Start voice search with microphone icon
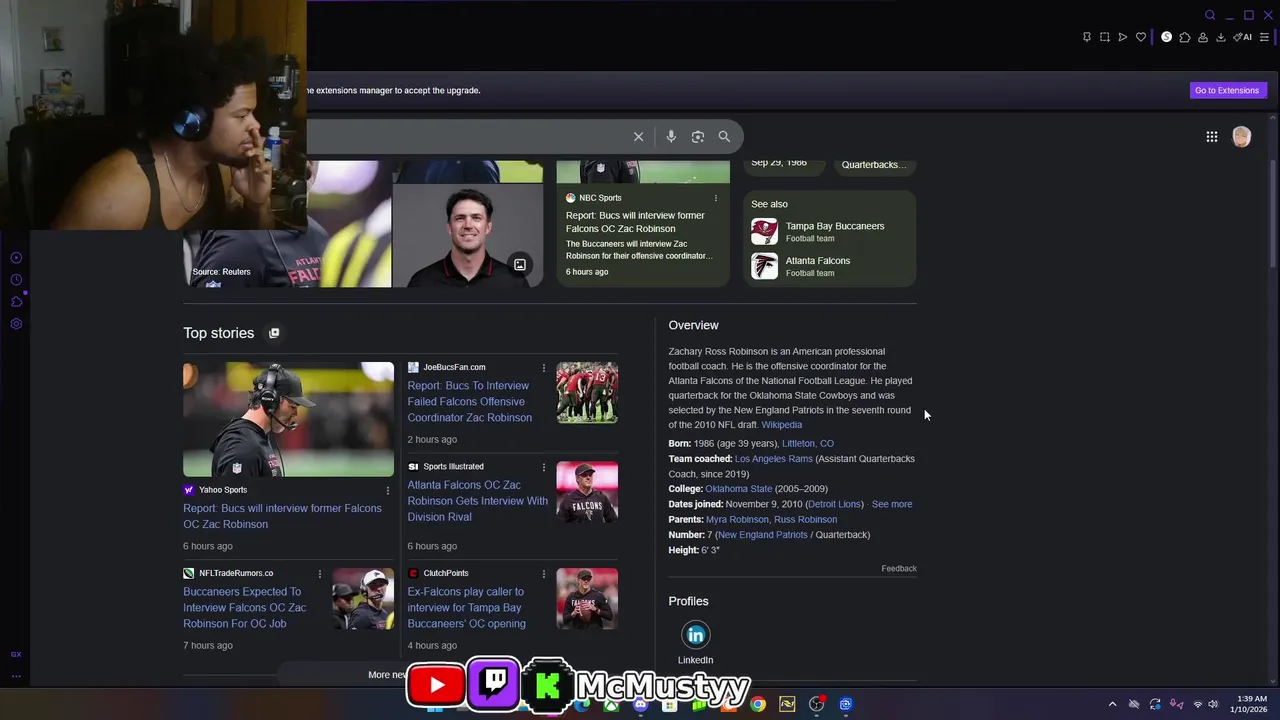This screenshot has width=1280, height=720. click(671, 137)
